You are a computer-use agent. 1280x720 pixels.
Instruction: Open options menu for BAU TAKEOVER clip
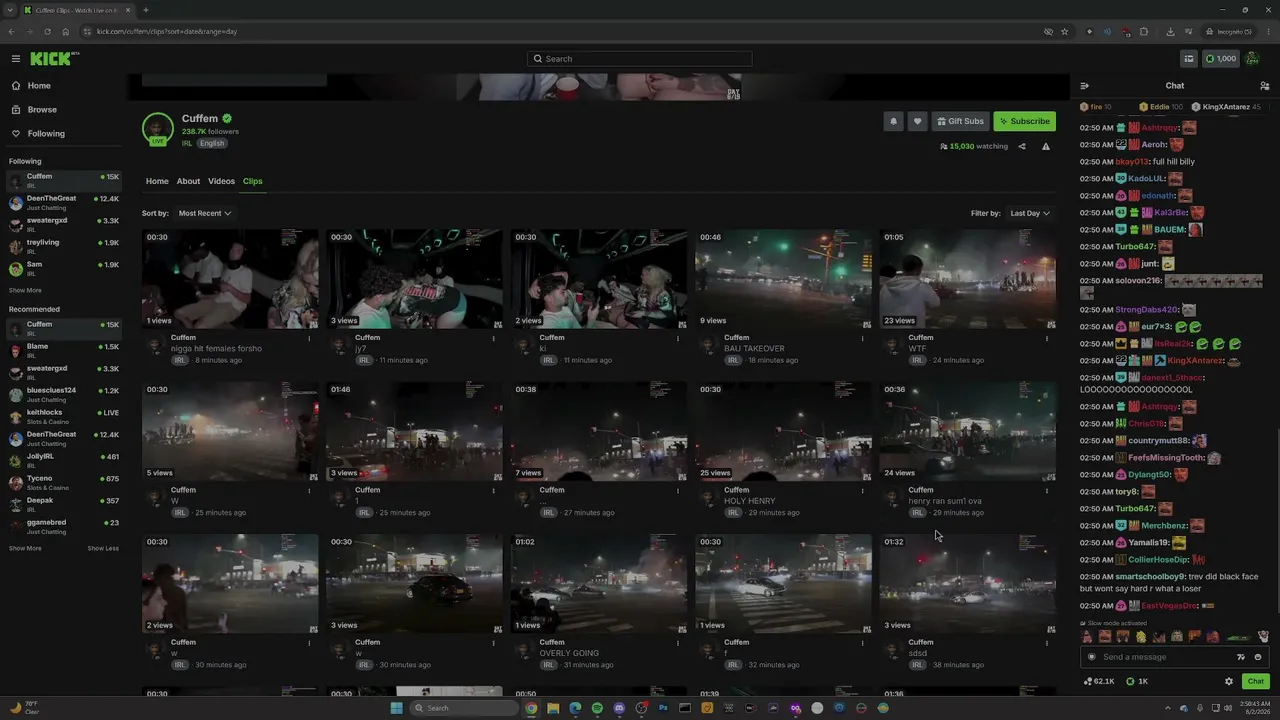pos(862,338)
